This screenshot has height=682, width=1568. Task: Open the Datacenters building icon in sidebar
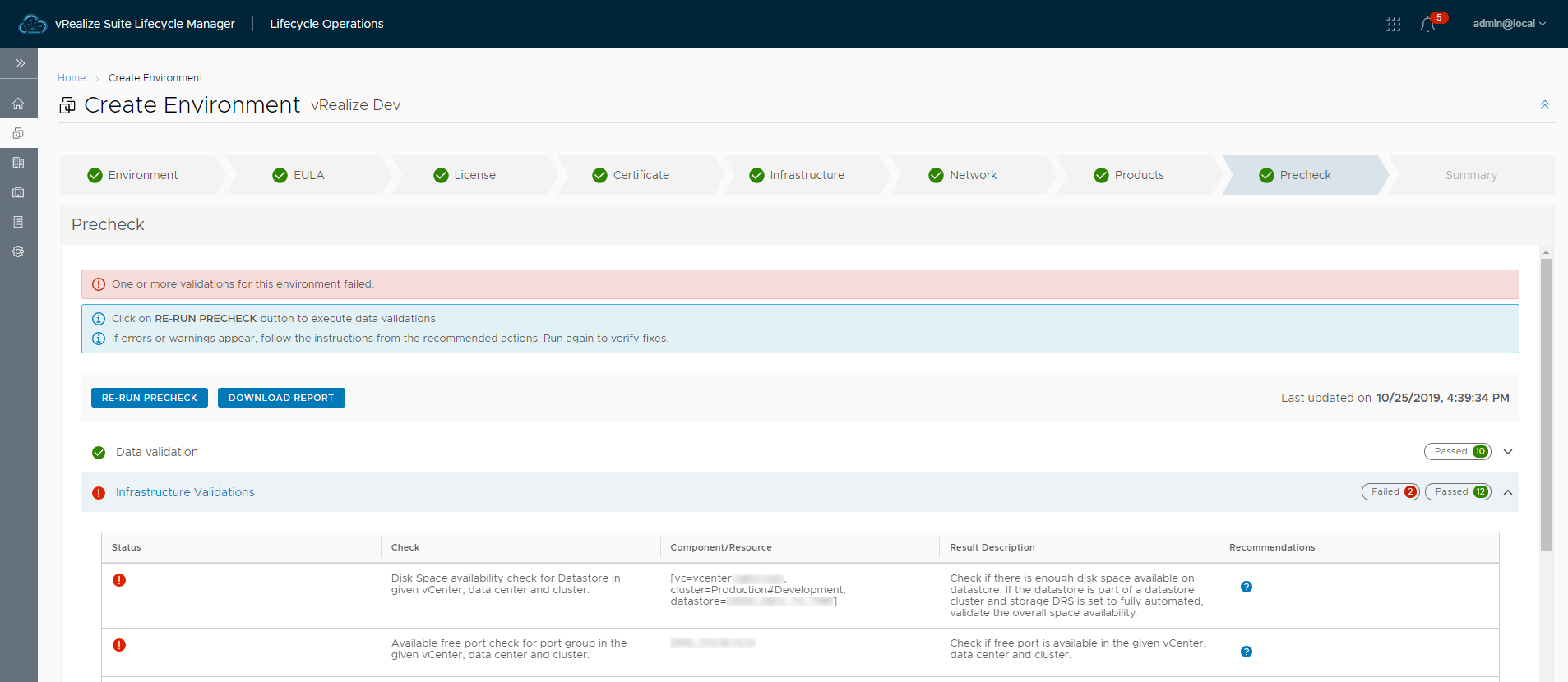tap(18, 163)
